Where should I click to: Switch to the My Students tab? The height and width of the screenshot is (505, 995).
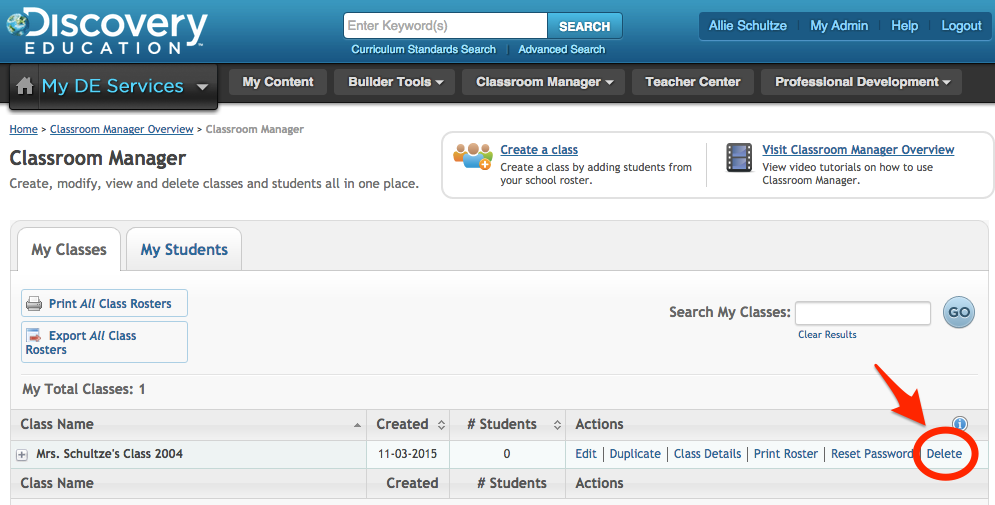(x=184, y=249)
